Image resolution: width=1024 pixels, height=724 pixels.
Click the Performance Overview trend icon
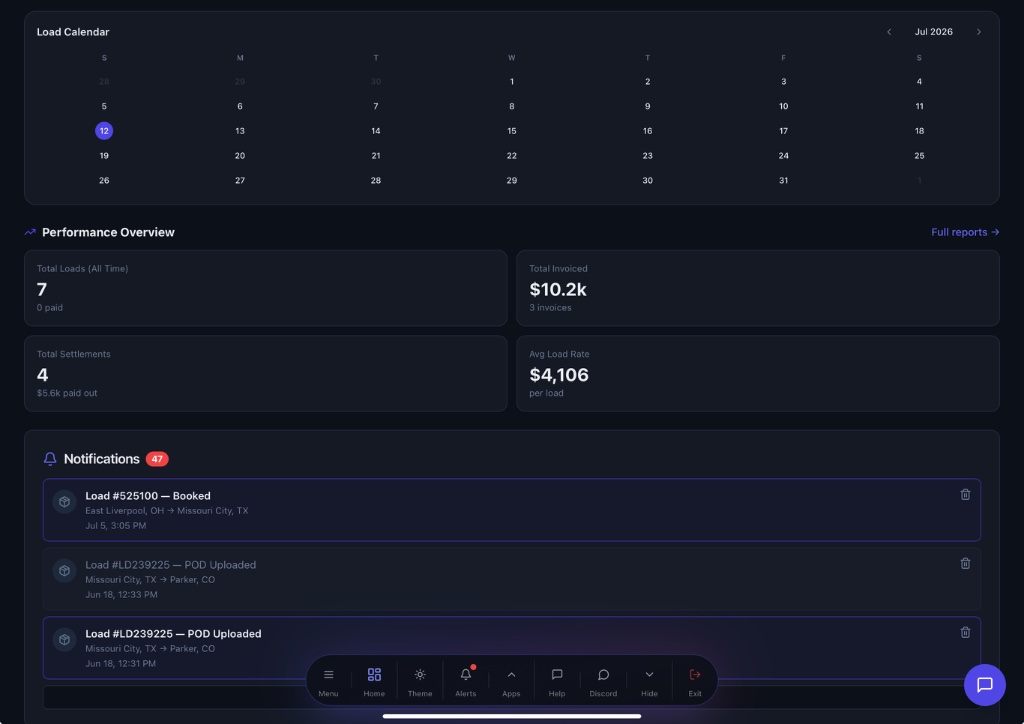point(30,232)
